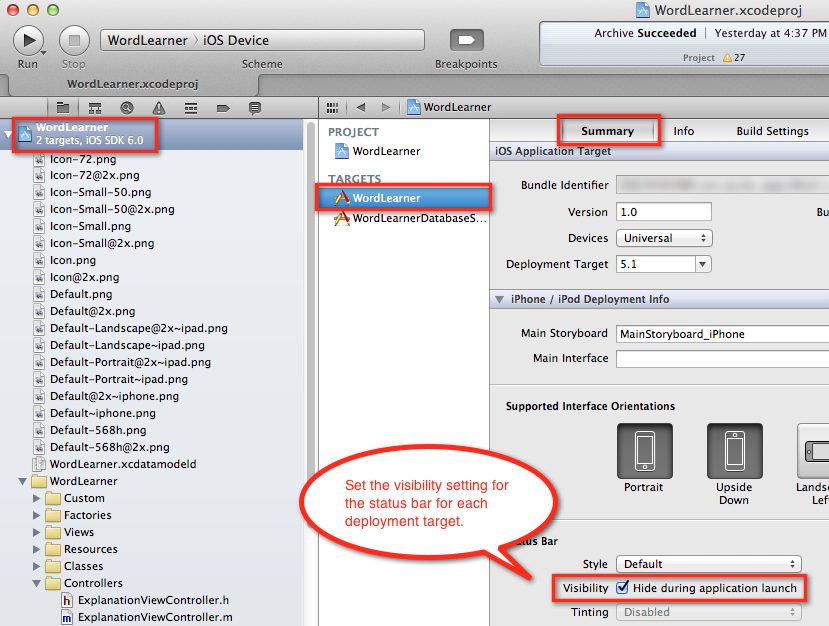Go back with the left arrow
This screenshot has width=829, height=626.
coord(361,107)
